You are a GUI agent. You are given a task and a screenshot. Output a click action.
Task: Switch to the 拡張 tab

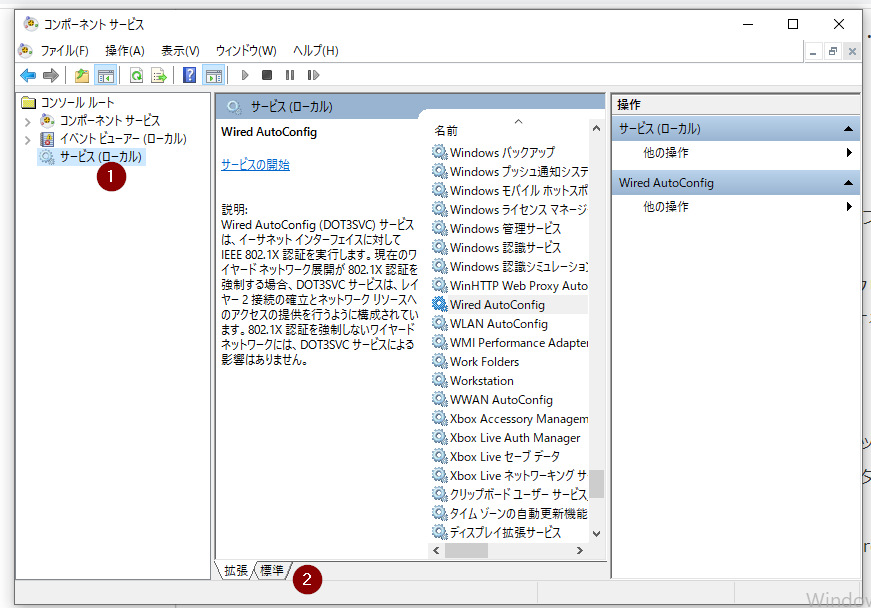236,570
